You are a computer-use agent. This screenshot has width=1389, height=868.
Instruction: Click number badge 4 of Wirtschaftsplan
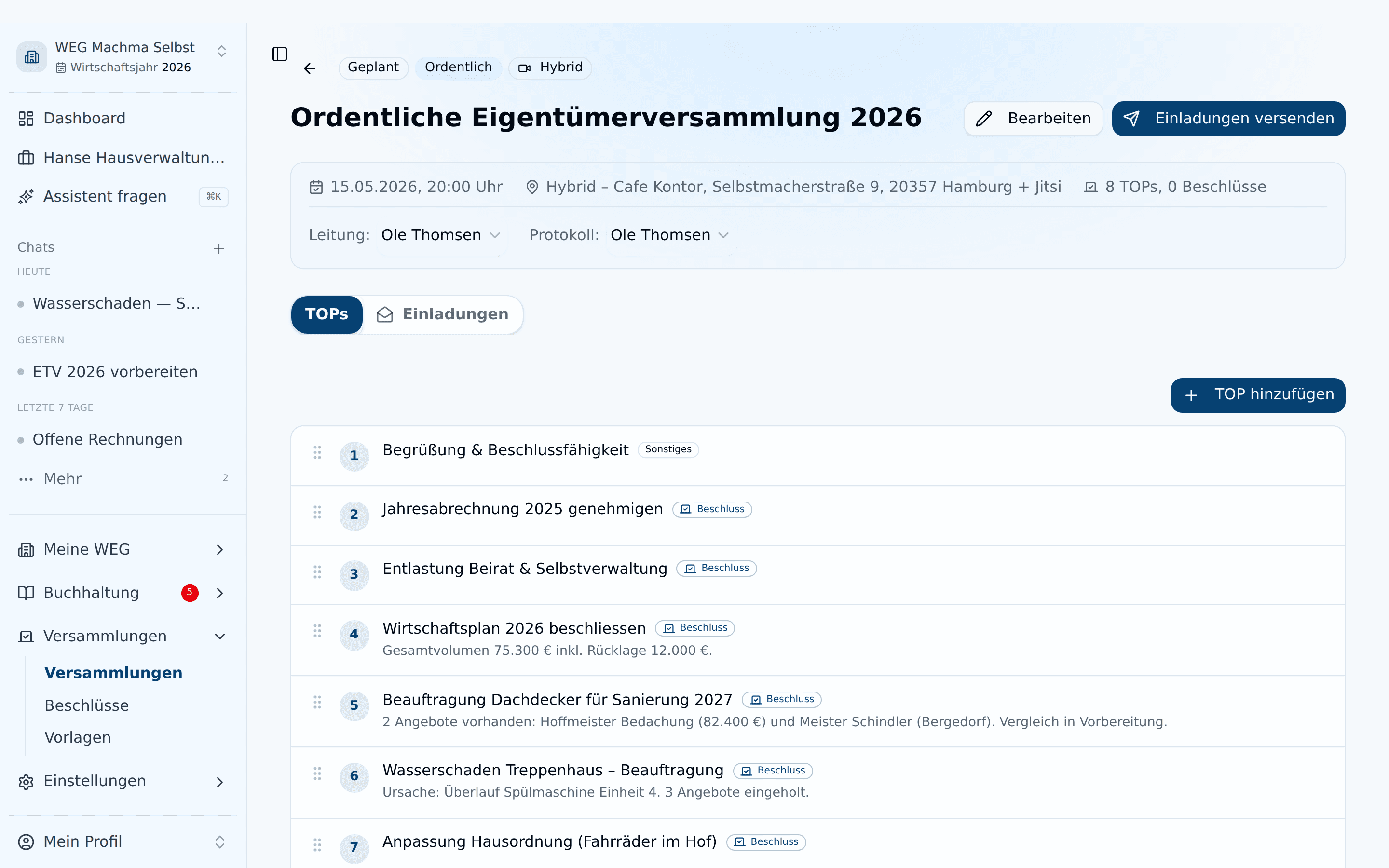[x=354, y=634]
